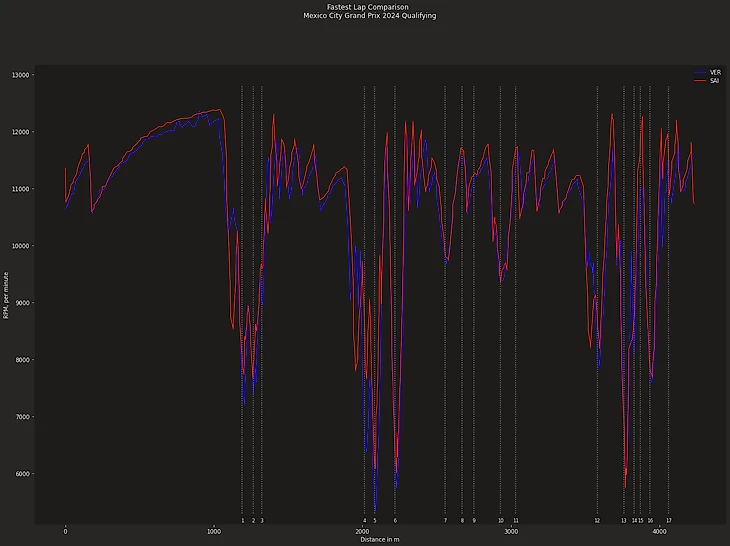Viewport: 730px width, 546px height.
Task: Click the 11000 RPM tick label
Action: click(x=20, y=189)
